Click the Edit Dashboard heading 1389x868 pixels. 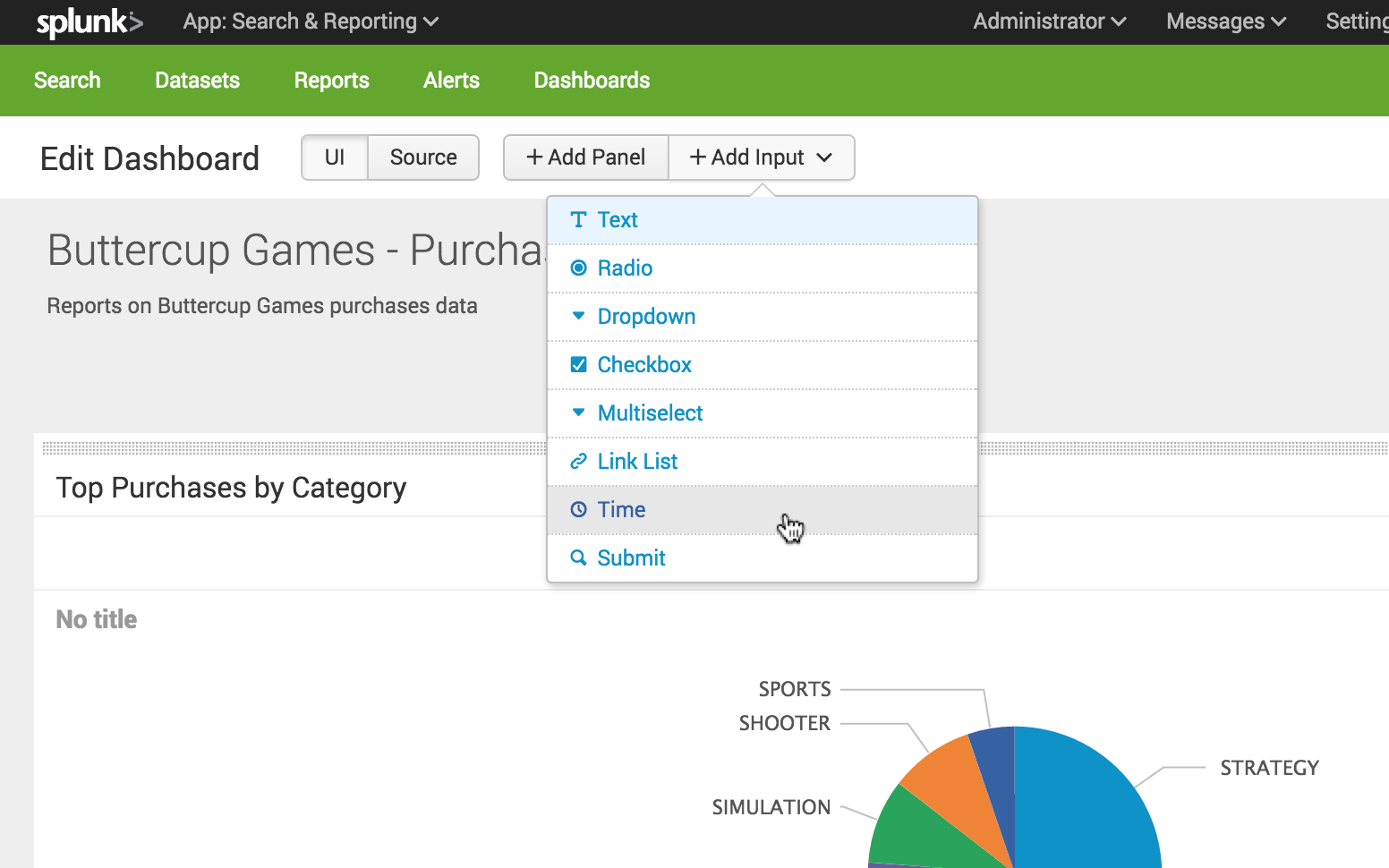(149, 158)
